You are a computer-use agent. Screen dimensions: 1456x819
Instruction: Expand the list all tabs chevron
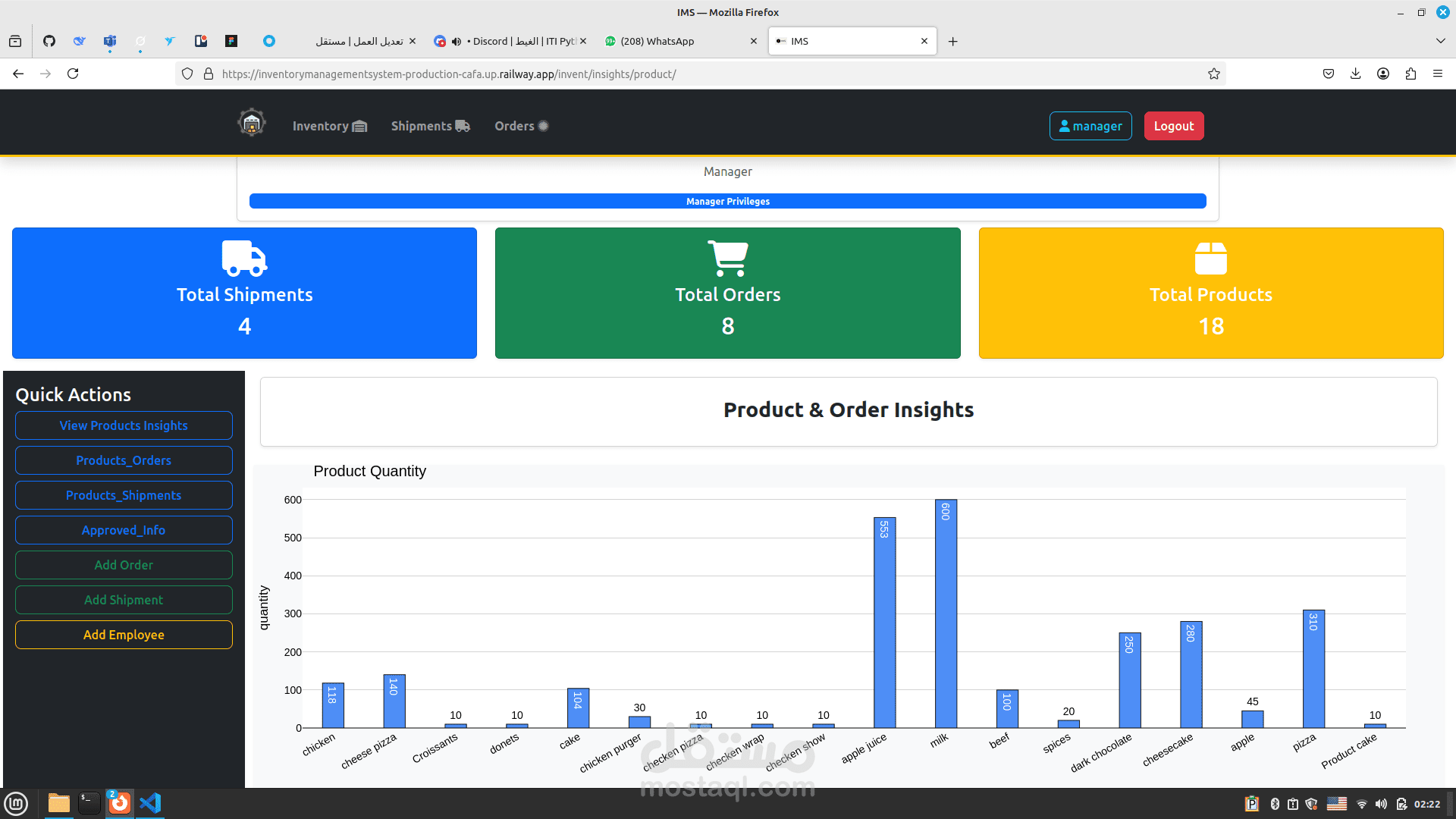pos(1440,41)
